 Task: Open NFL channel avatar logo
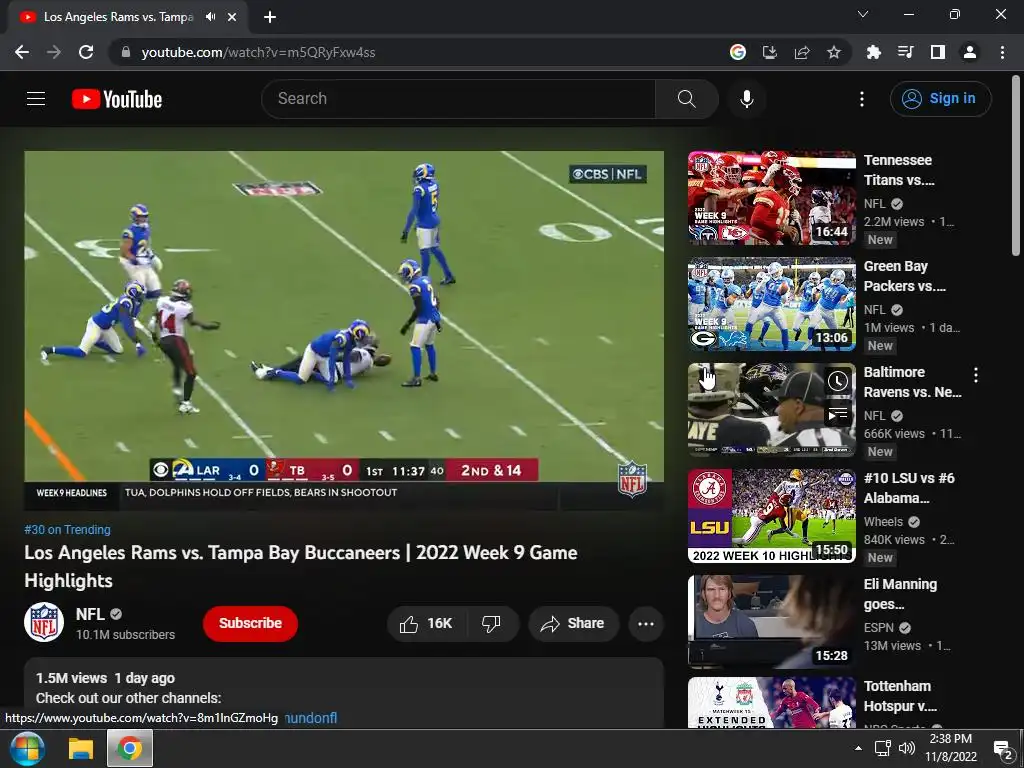44,622
